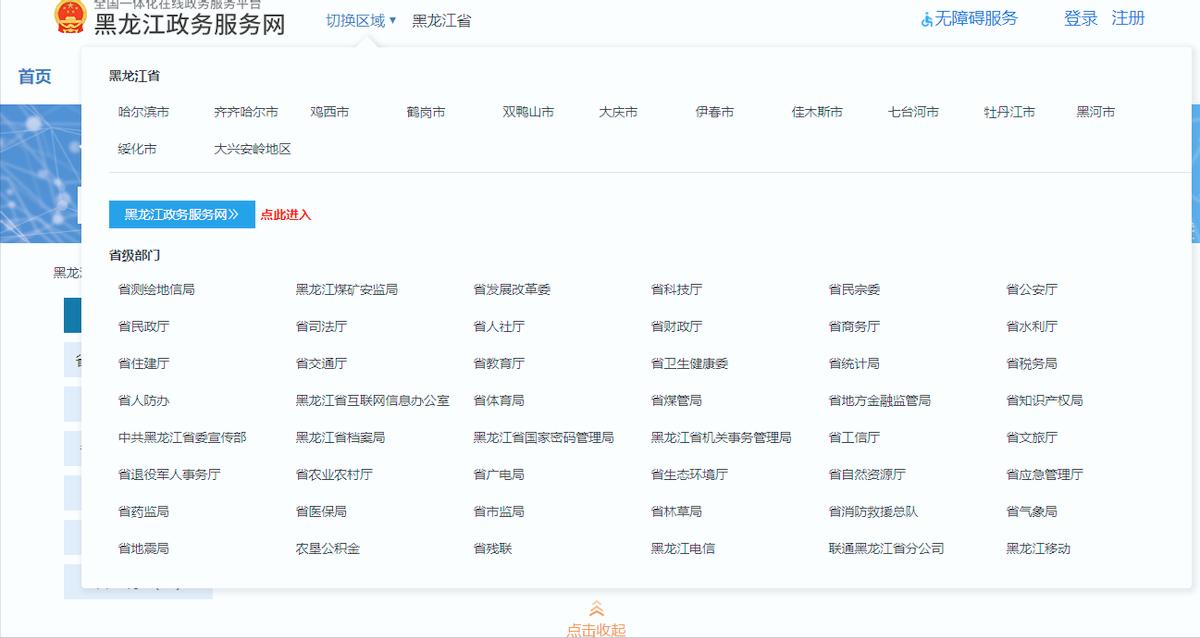
Task: Click the upward chevron arrows above 点击收起
Action: [598, 607]
